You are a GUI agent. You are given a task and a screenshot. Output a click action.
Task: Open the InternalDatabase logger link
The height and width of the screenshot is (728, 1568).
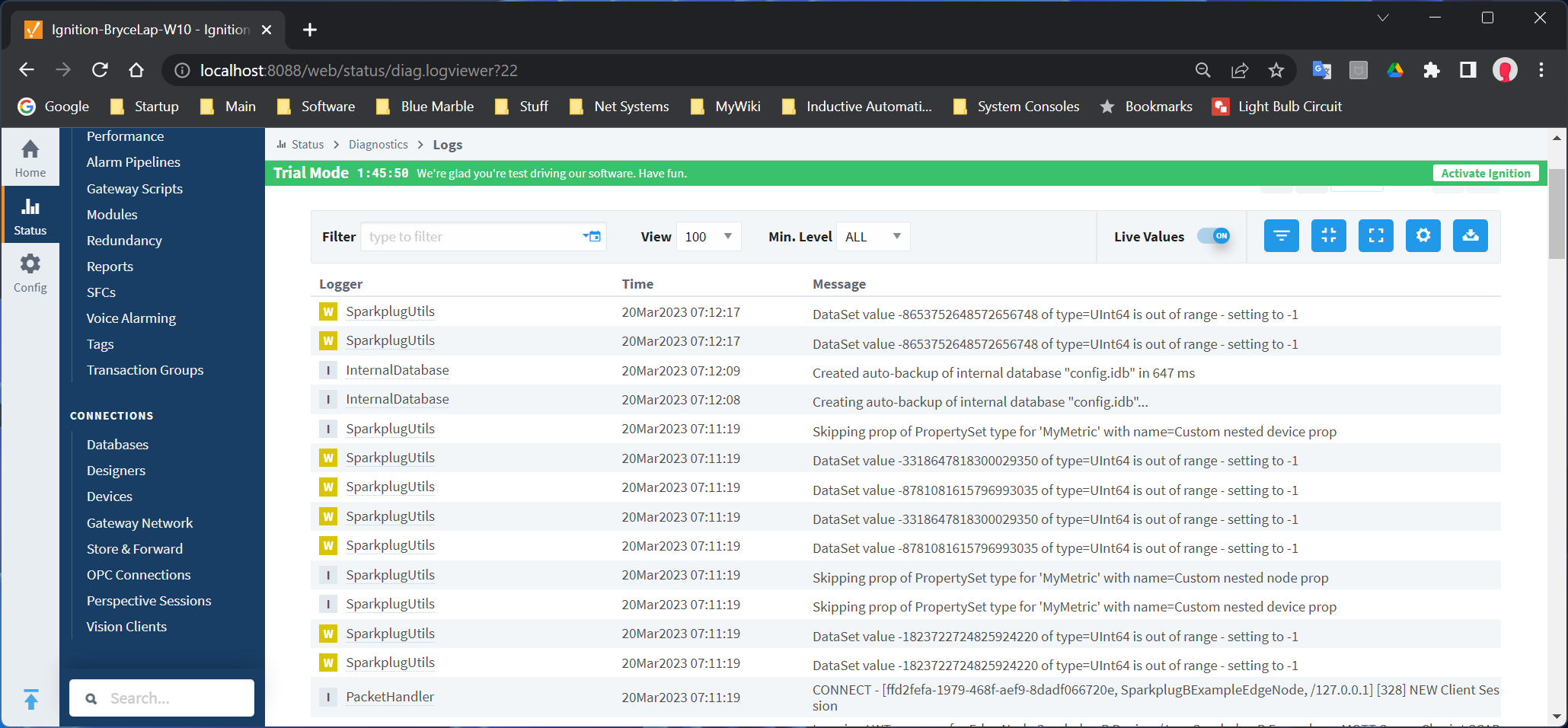pyautogui.click(x=397, y=370)
